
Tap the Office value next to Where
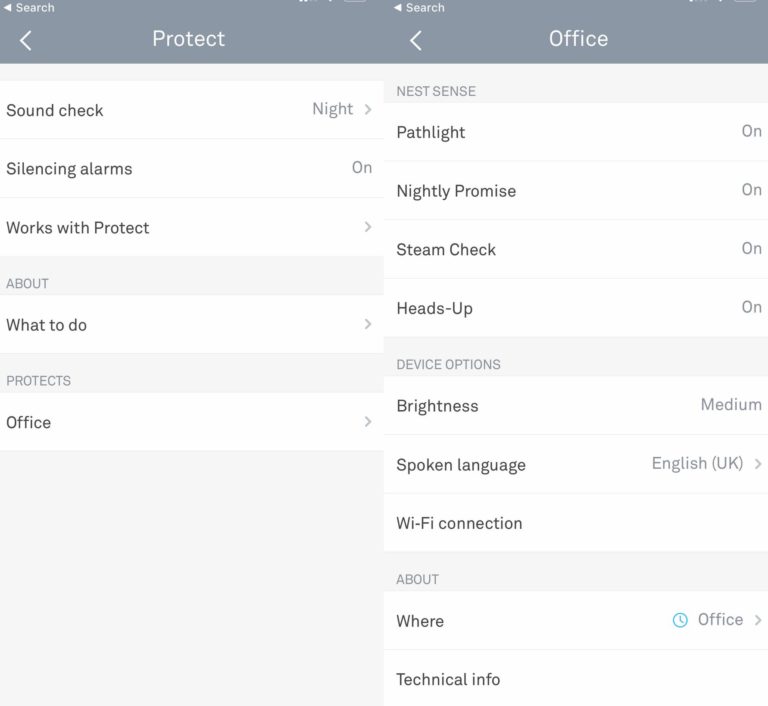click(x=720, y=620)
